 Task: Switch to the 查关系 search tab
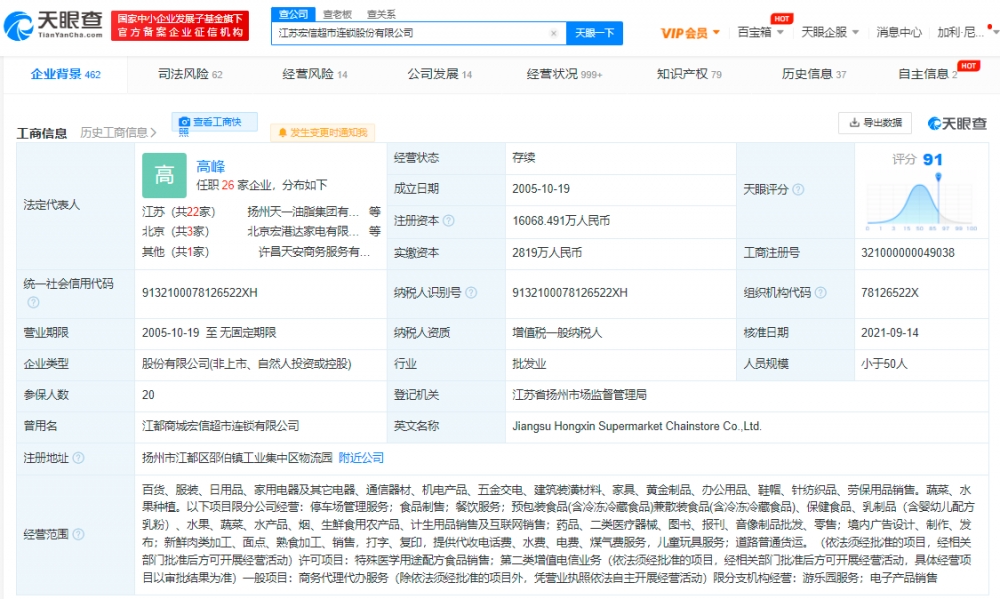(381, 14)
